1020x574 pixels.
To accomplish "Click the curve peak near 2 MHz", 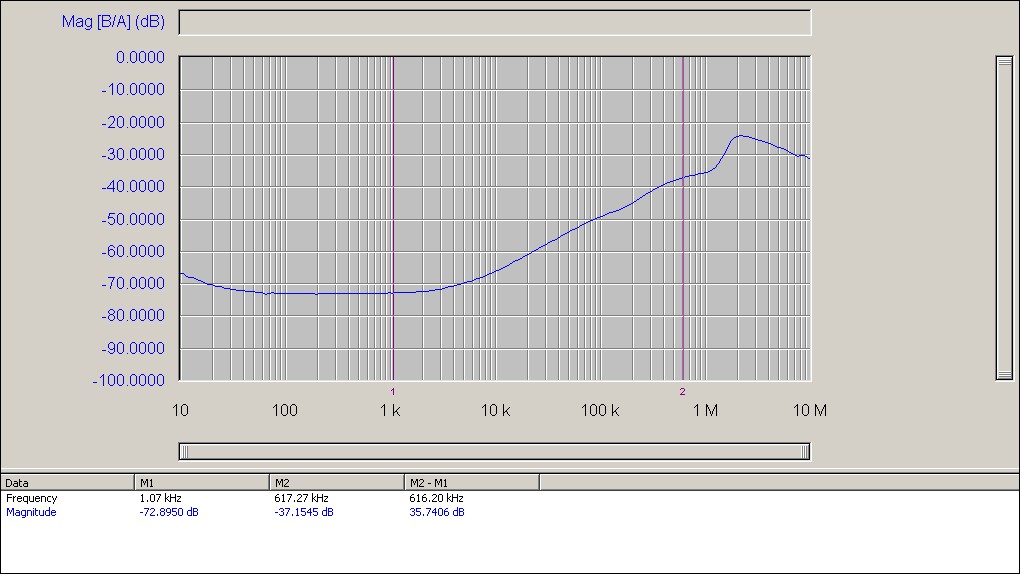I will (x=740, y=135).
